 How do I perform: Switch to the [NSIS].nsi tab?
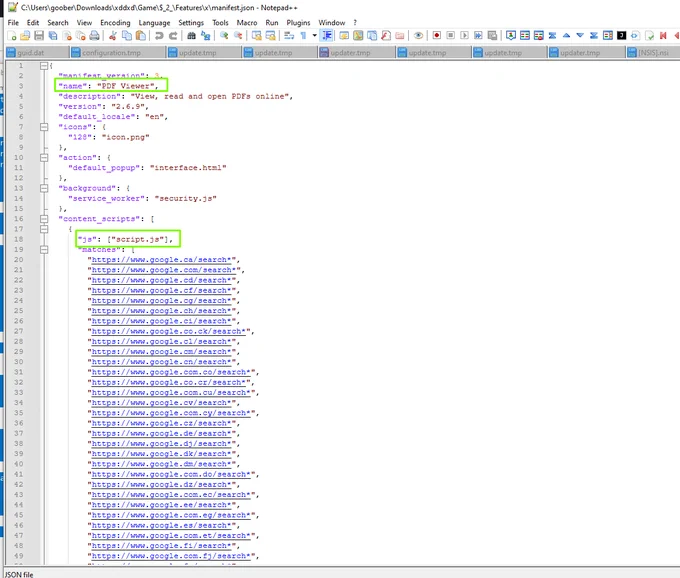coord(653,53)
